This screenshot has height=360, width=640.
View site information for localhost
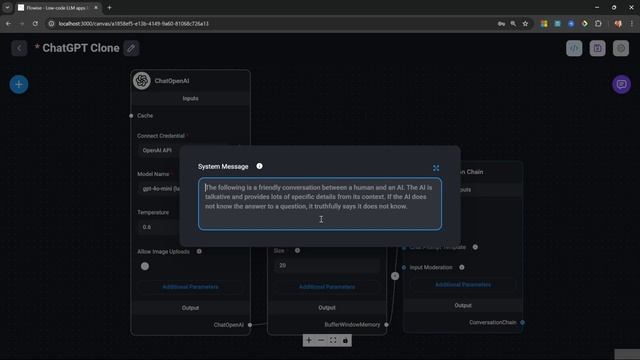[51, 24]
